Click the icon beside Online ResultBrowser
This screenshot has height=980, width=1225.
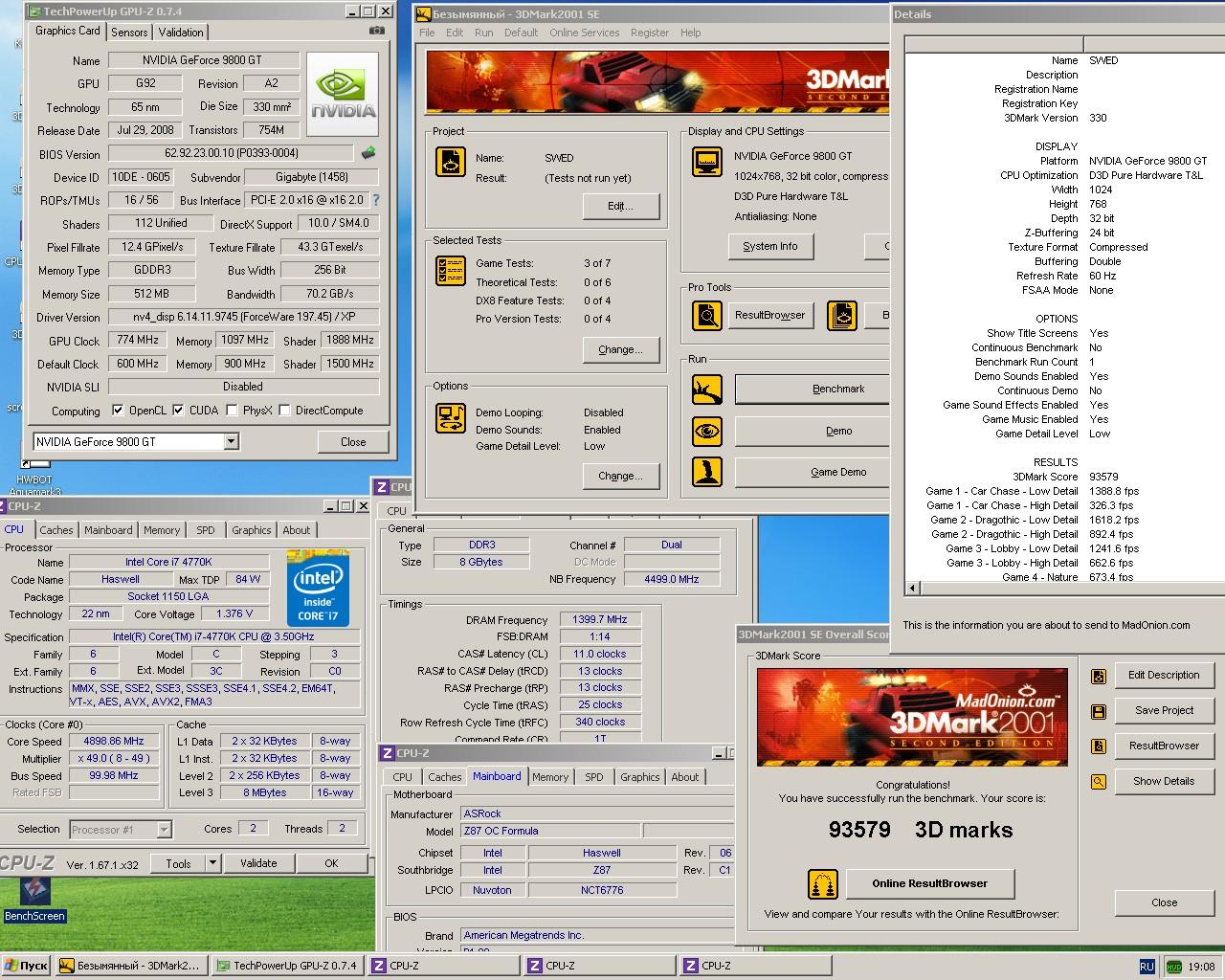[823, 884]
